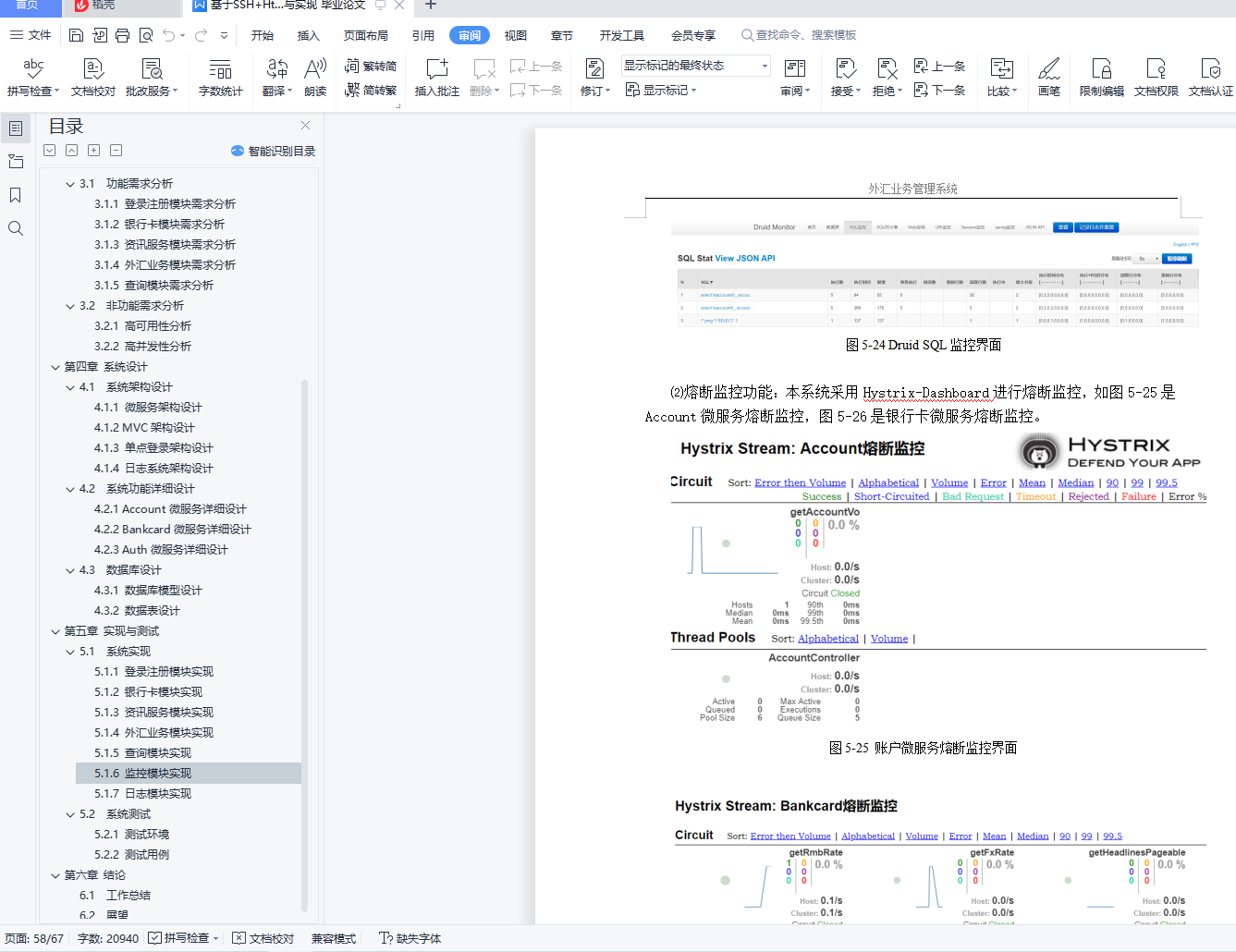The width and height of the screenshot is (1236, 952).
Task: Open the 显示标记的最终状态 combo box
Action: tap(696, 66)
